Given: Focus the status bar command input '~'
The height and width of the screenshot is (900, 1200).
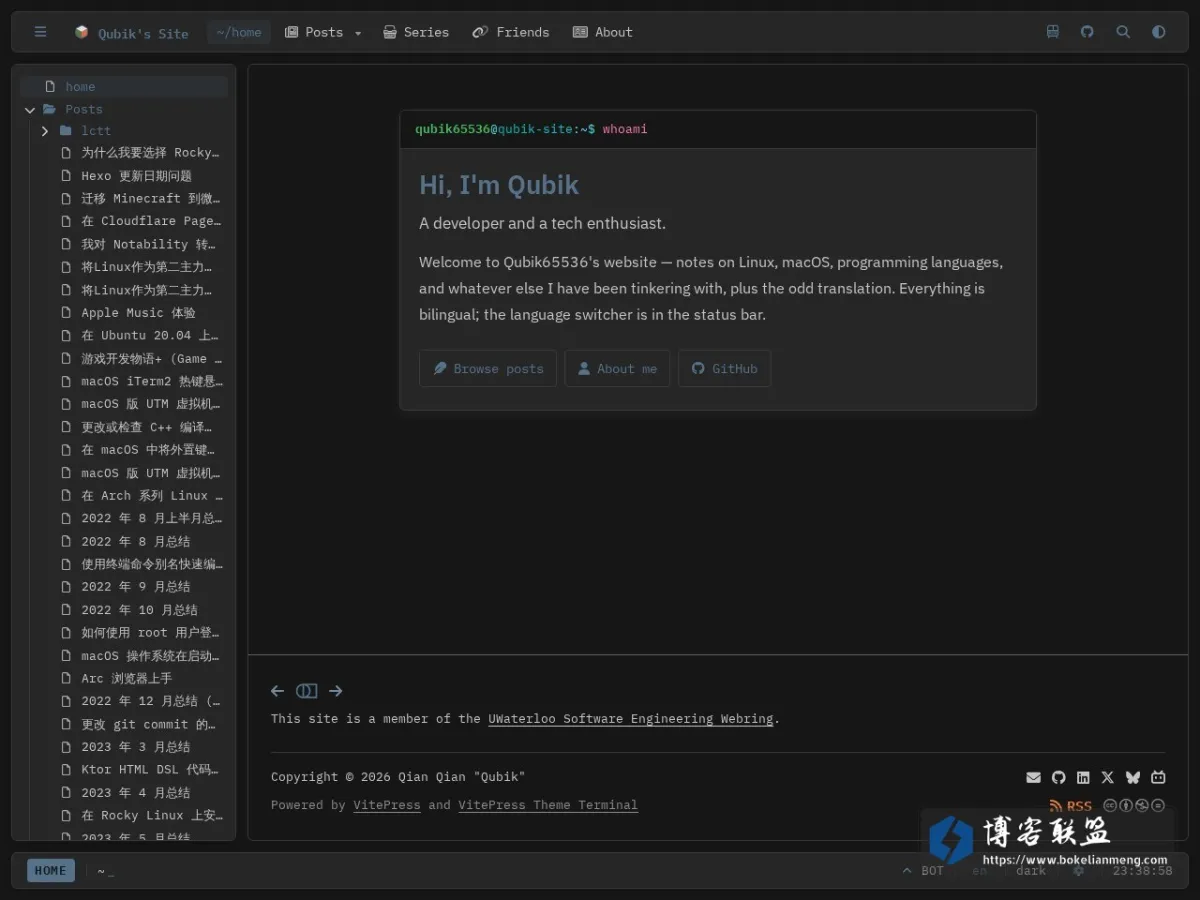Looking at the screenshot, I should point(104,871).
